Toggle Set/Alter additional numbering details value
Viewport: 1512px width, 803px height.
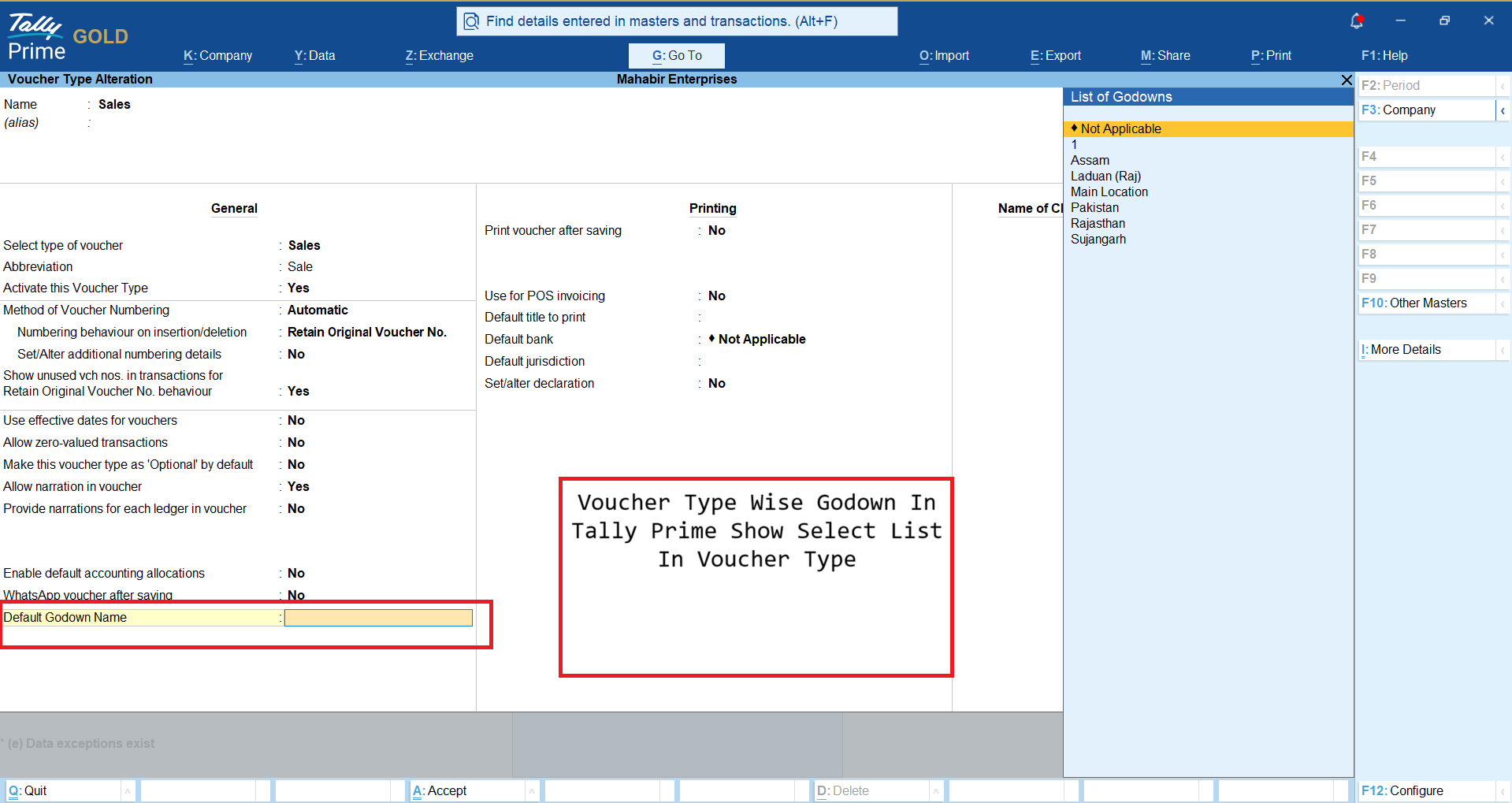(295, 354)
